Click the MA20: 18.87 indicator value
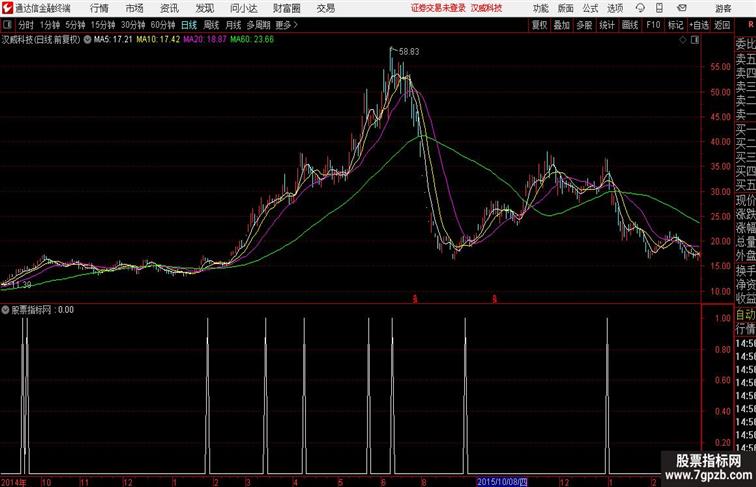This screenshot has width=756, height=487. tap(205, 40)
